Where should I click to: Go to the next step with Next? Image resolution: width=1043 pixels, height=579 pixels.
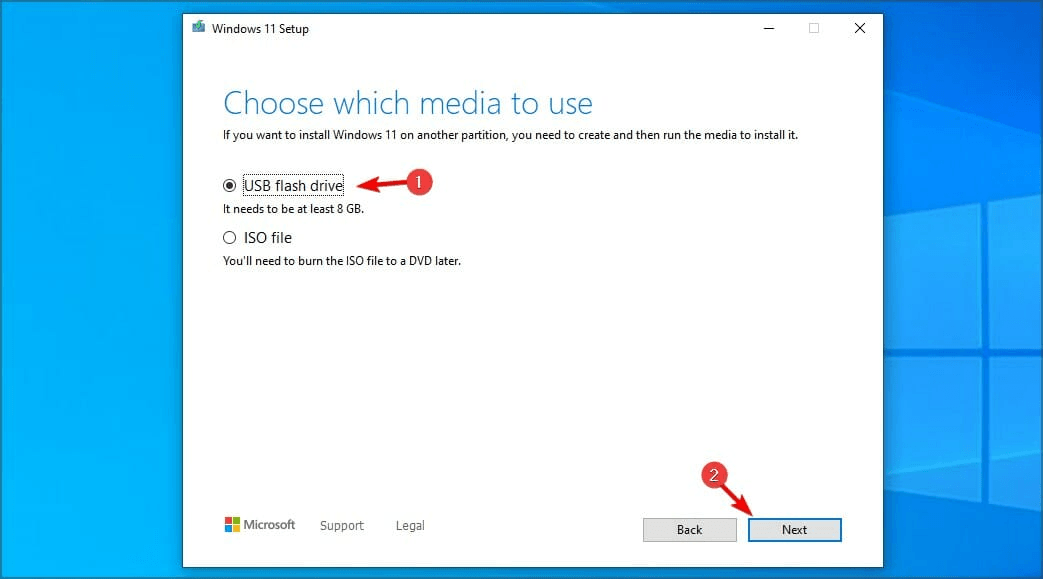click(794, 530)
